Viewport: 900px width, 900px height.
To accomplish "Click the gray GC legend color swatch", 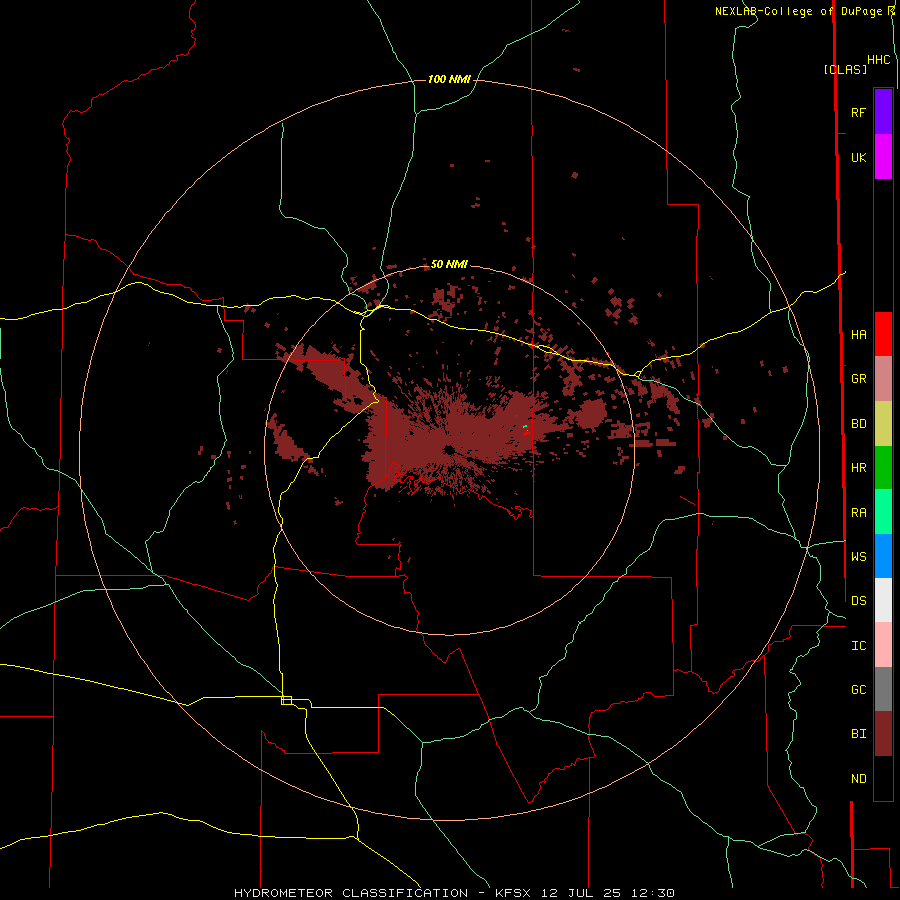I will (883, 689).
